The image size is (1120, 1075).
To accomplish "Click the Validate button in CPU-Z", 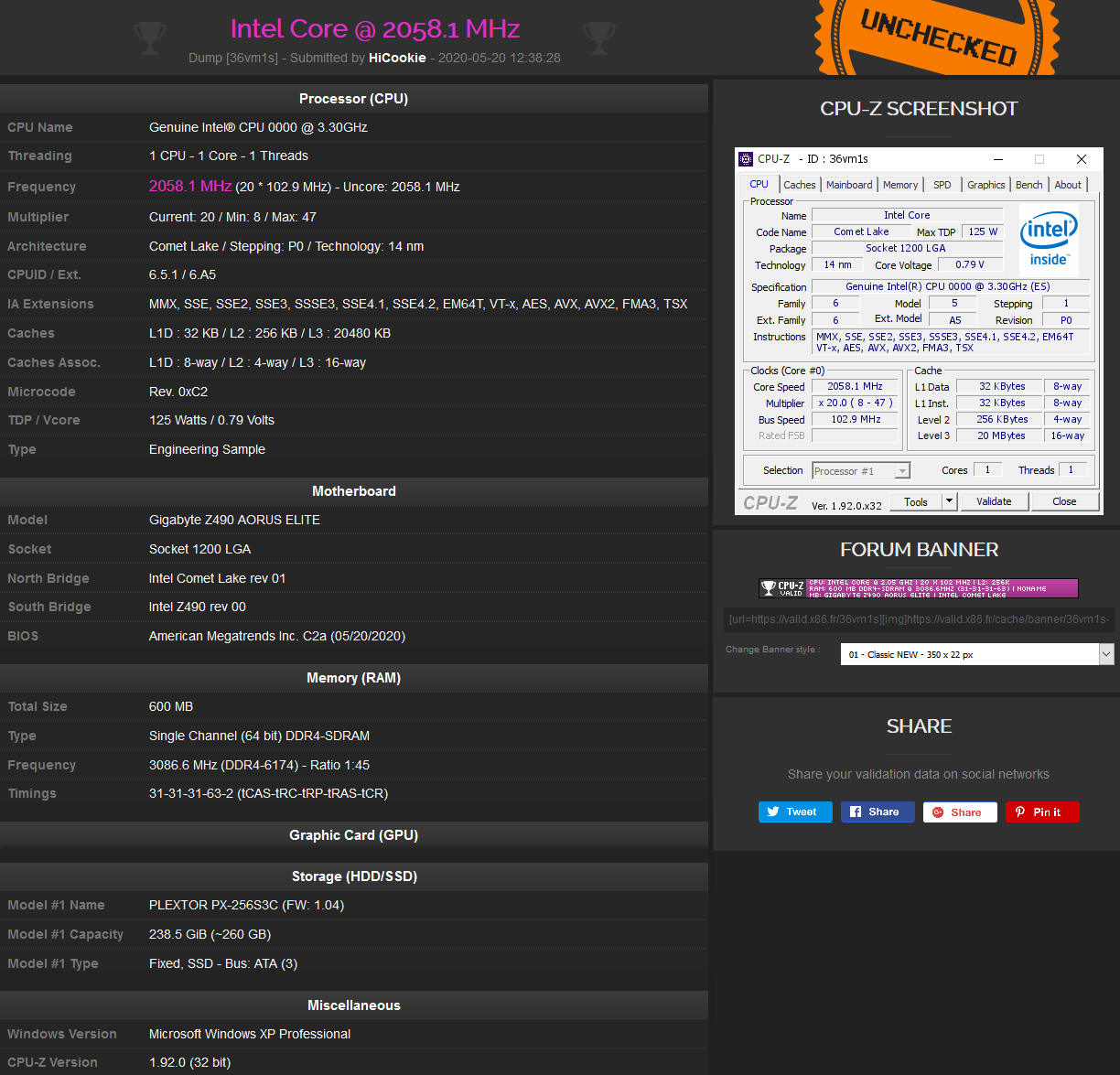I will click(x=994, y=501).
